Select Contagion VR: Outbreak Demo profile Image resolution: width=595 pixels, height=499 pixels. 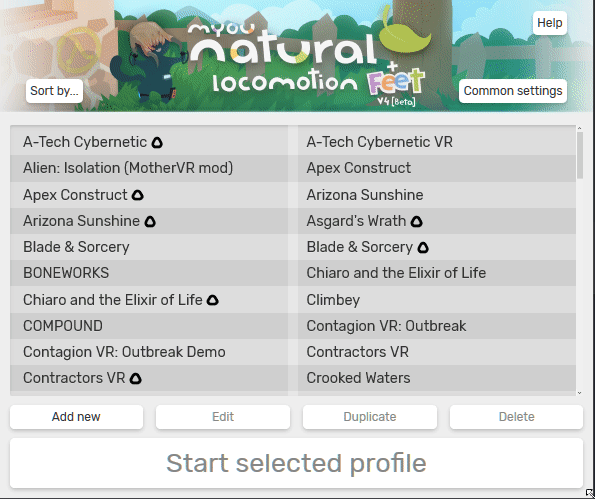149,352
